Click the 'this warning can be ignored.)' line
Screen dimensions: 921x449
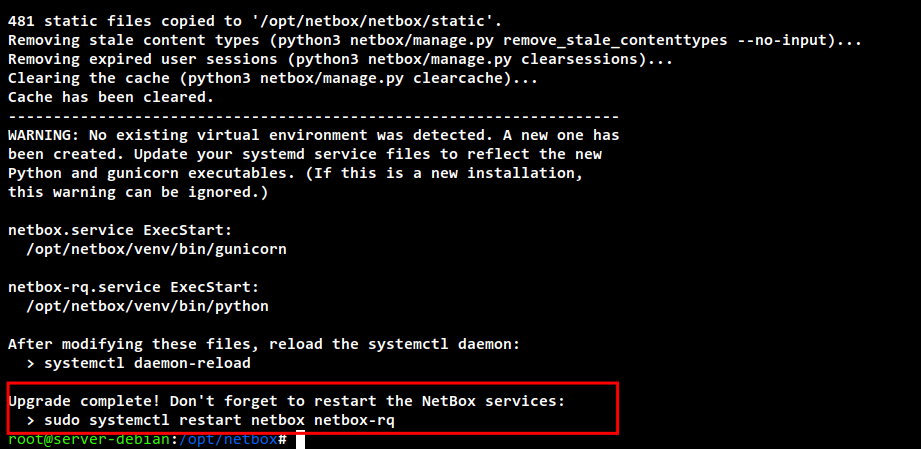coord(139,192)
